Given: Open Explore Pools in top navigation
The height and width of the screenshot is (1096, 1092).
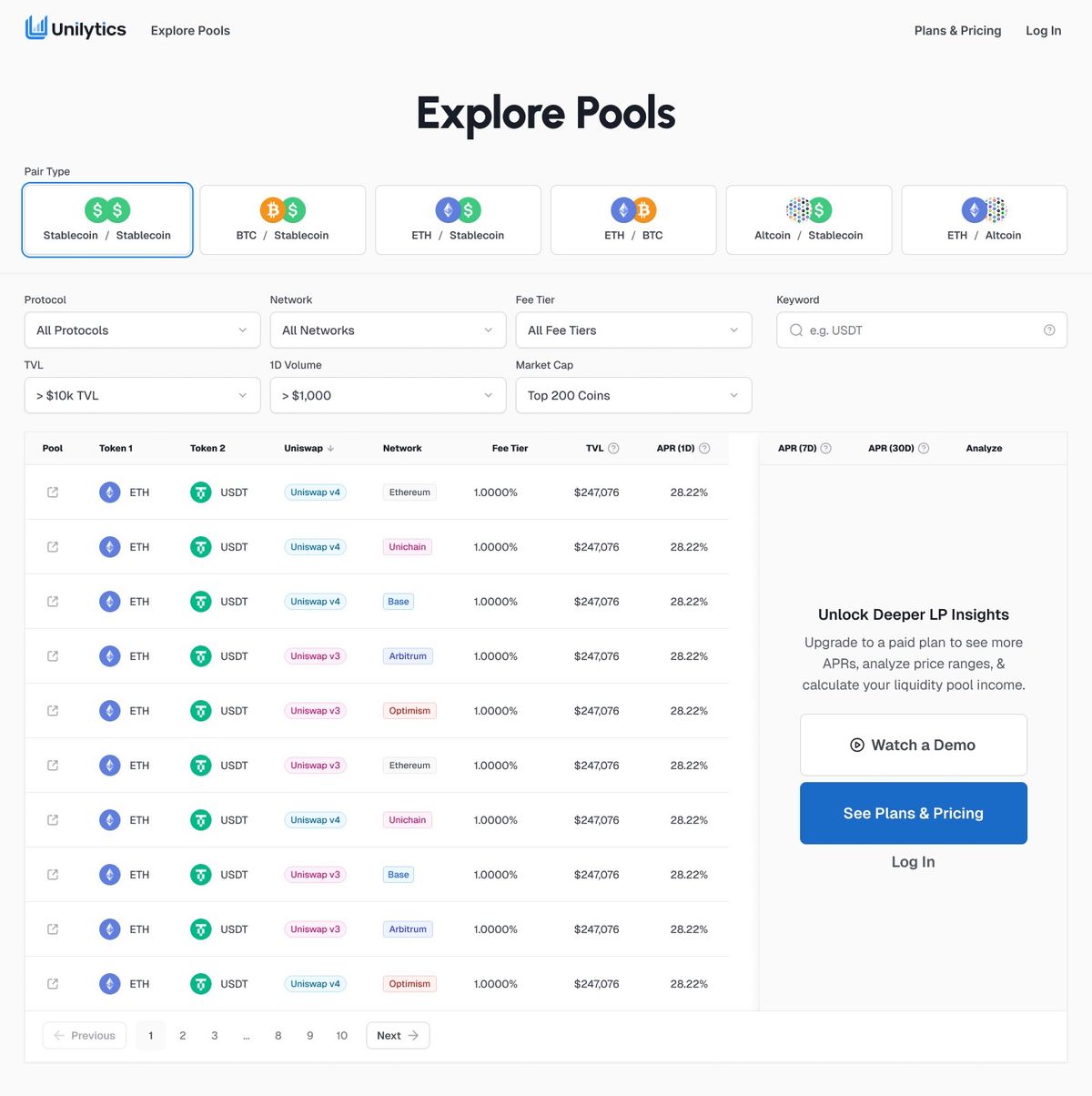Looking at the screenshot, I should (190, 30).
